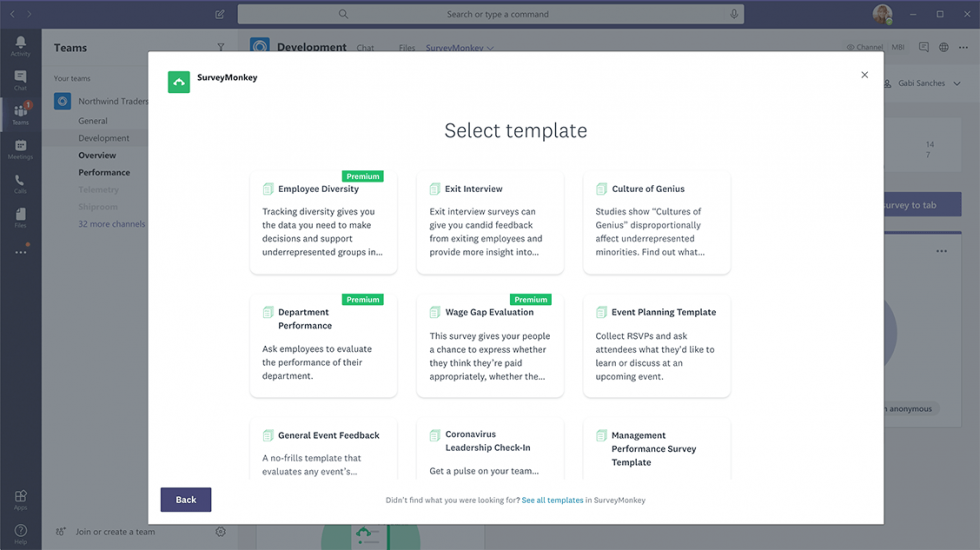Expand the Gabi Sanches dropdown

957,83
